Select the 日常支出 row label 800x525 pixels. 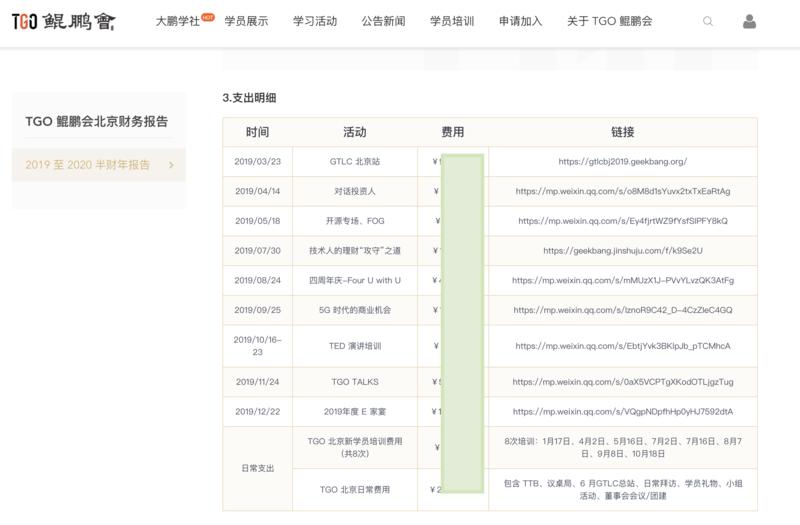click(x=258, y=468)
